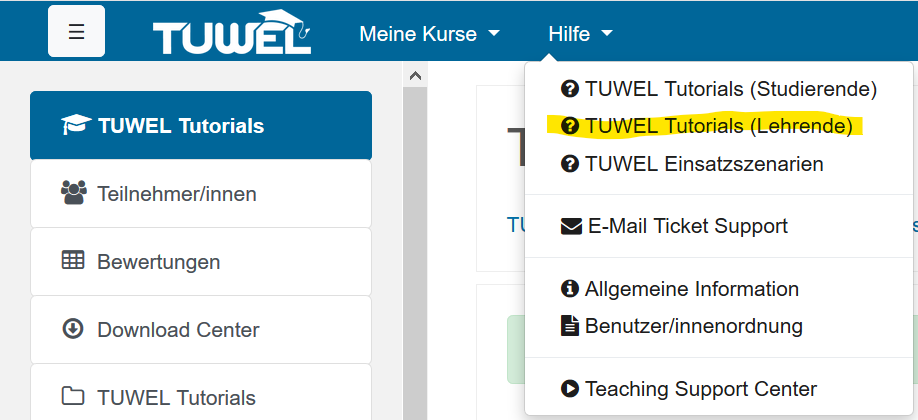Screen dimensions: 918x420
Task: Click document icon next to Benutzer/innenordnung
Action: click(570, 326)
